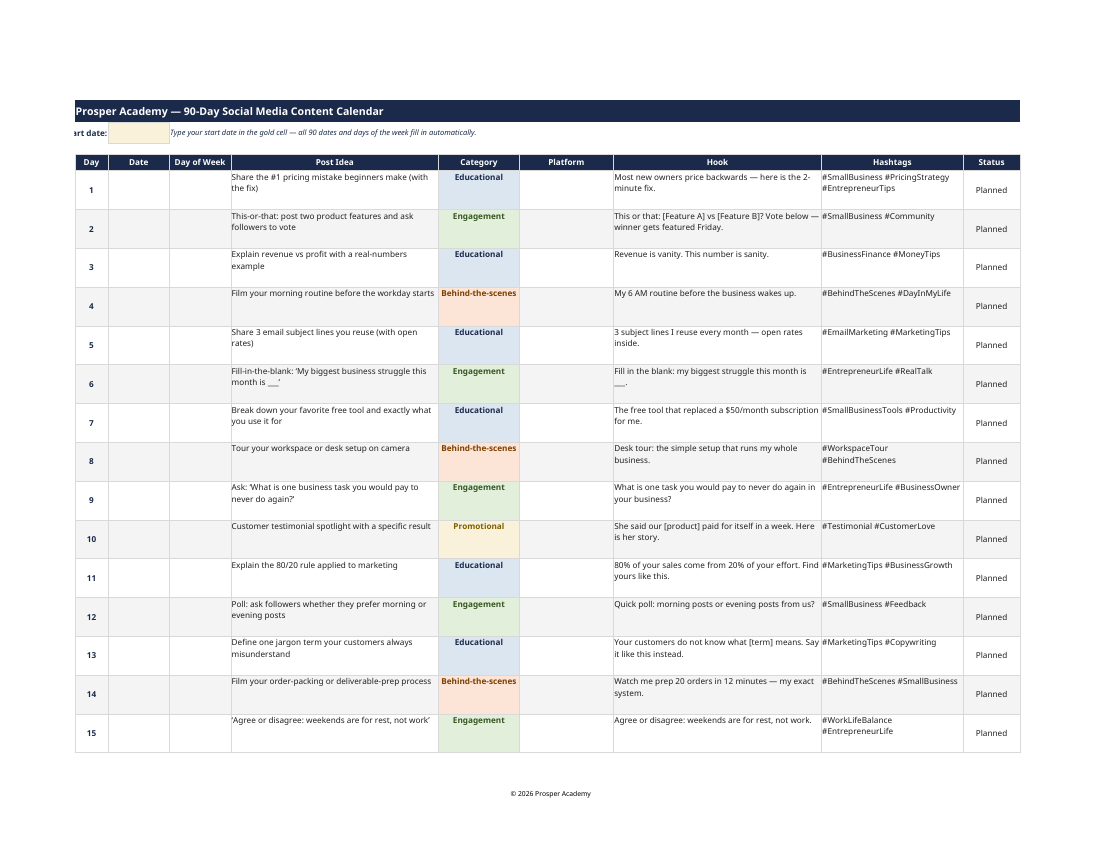The height and width of the screenshot is (850, 1100).
Task: Select hashtags '#EmailMarketing #MarketingTips'
Action: 886,332
